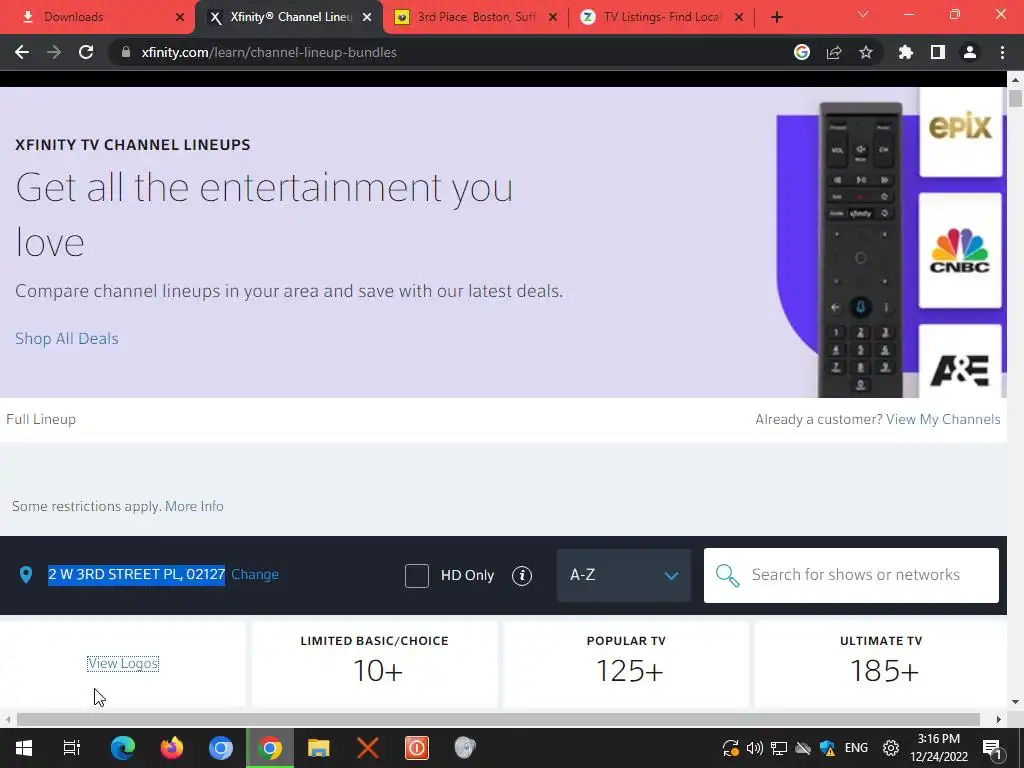Select the Ultimate TV 185+ package
The width and height of the screenshot is (1024, 768).
880,664
